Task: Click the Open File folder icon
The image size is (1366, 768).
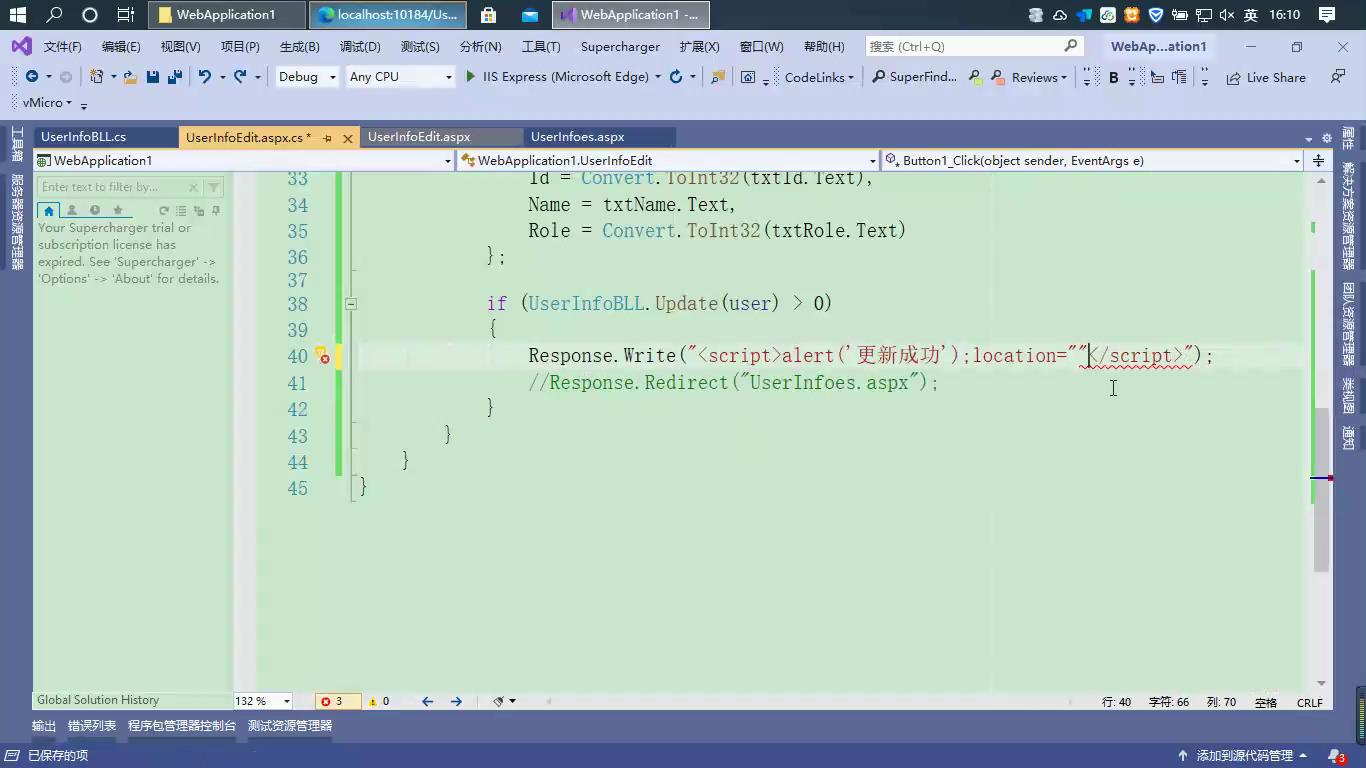Action: pos(130,77)
